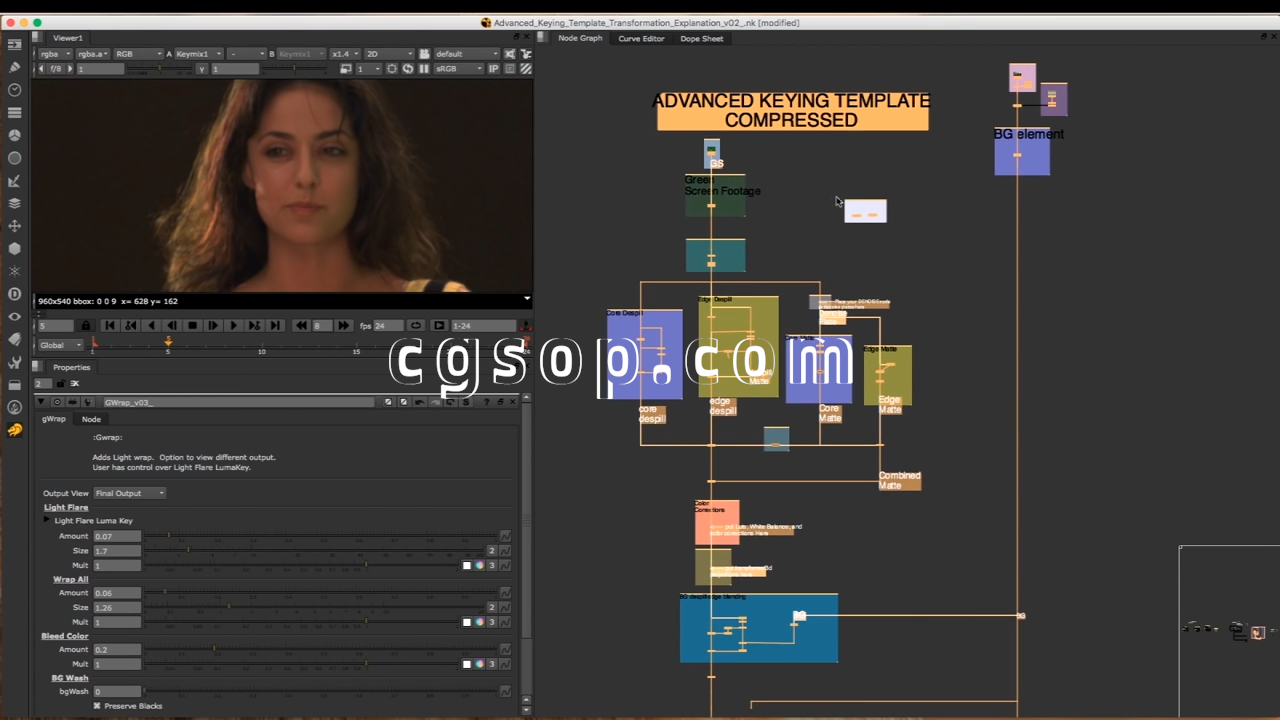The width and height of the screenshot is (1280, 720).
Task: Select the BG element backdrop node
Action: (x=1022, y=151)
